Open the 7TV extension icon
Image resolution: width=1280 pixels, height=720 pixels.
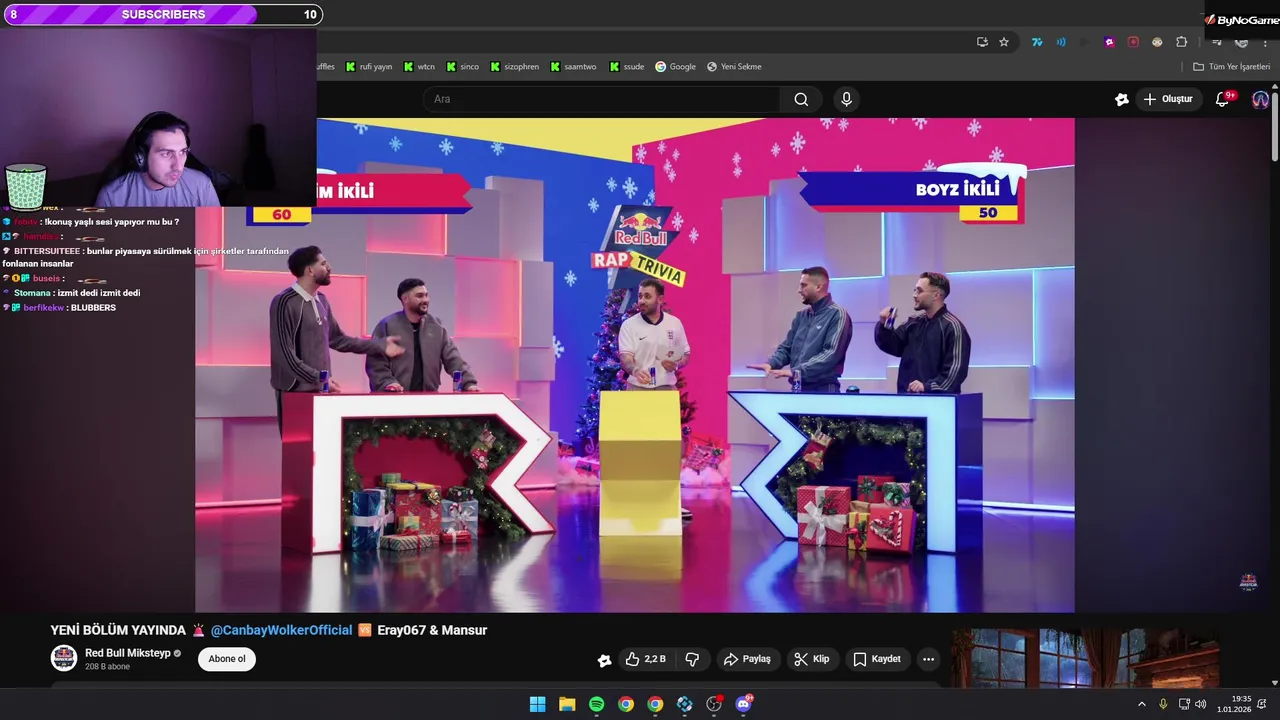pos(1037,42)
